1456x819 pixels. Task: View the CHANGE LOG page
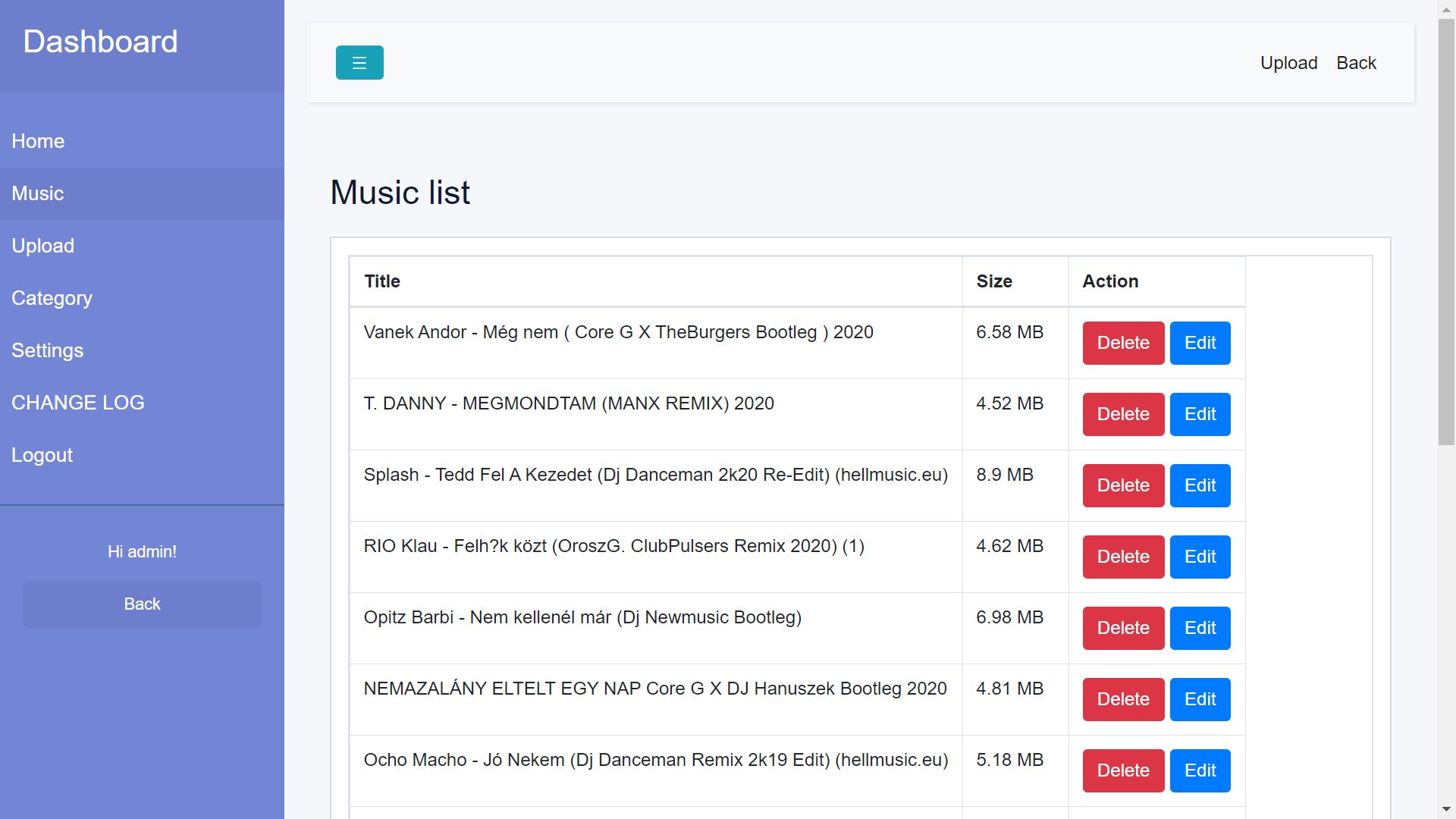click(x=77, y=403)
